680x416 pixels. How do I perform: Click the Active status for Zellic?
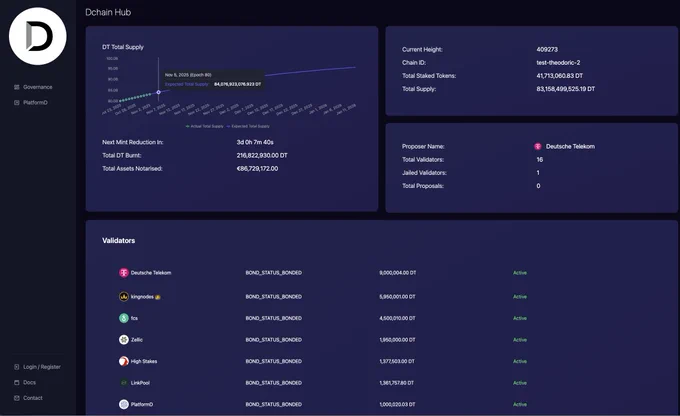click(x=520, y=340)
